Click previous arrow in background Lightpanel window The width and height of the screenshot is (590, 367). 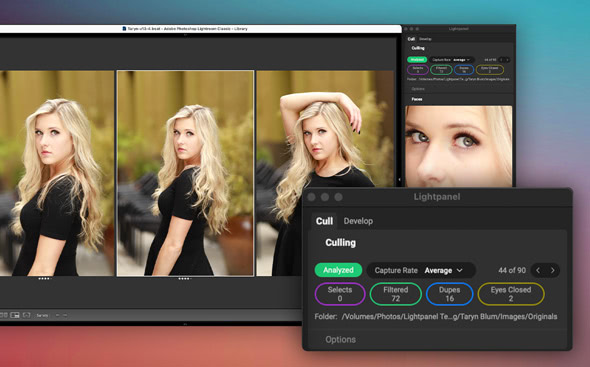tap(502, 60)
